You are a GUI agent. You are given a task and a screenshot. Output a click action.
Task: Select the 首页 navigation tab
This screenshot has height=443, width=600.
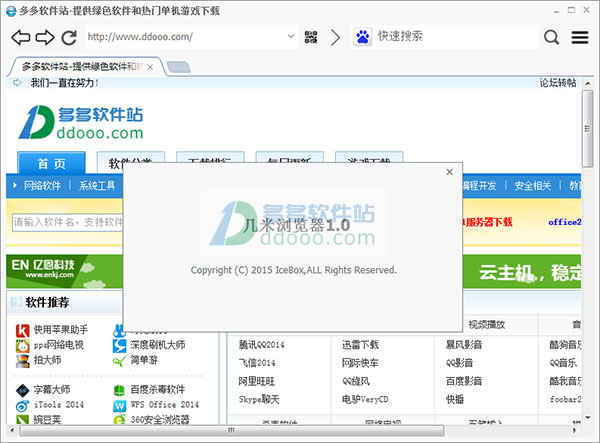pyautogui.click(x=52, y=163)
